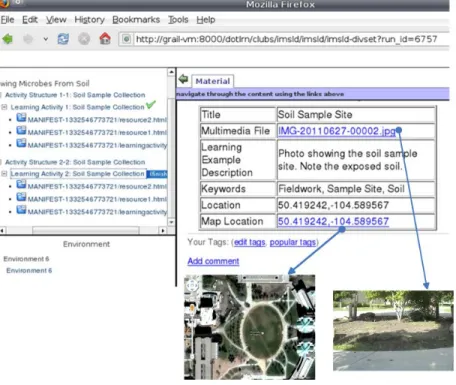Open the IMG-20110627-00002.jpg multimedia link

(x=337, y=131)
